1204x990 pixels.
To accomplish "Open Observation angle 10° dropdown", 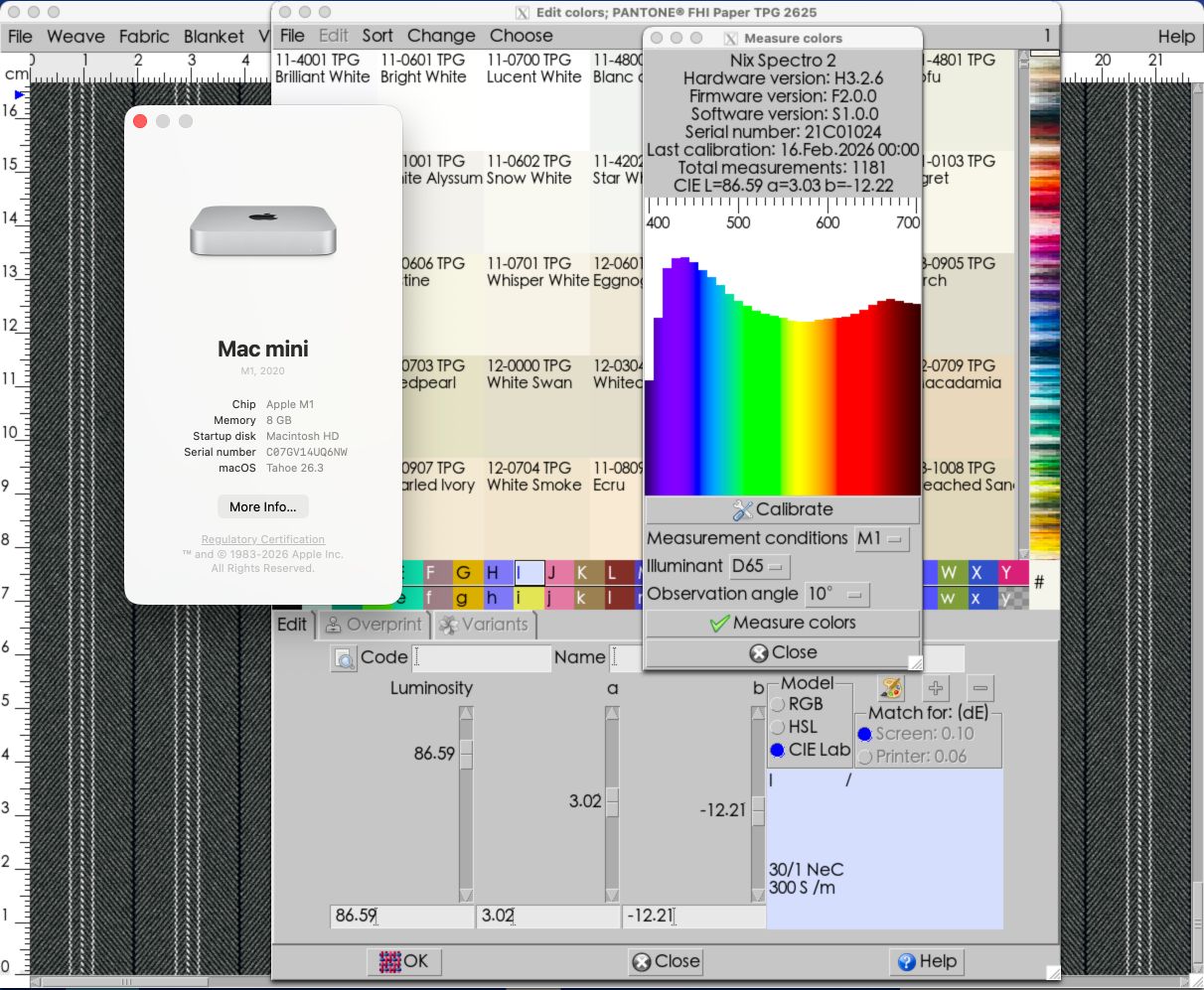I will tap(836, 594).
